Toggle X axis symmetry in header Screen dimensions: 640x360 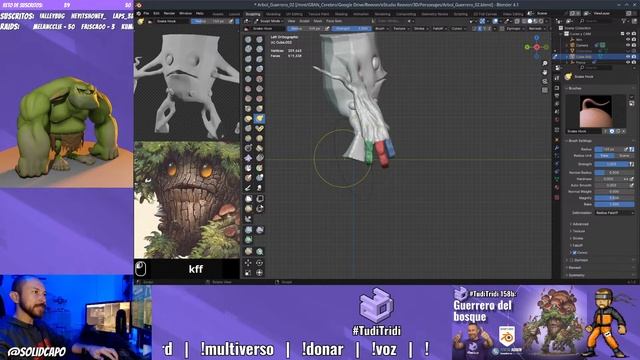click(480, 29)
